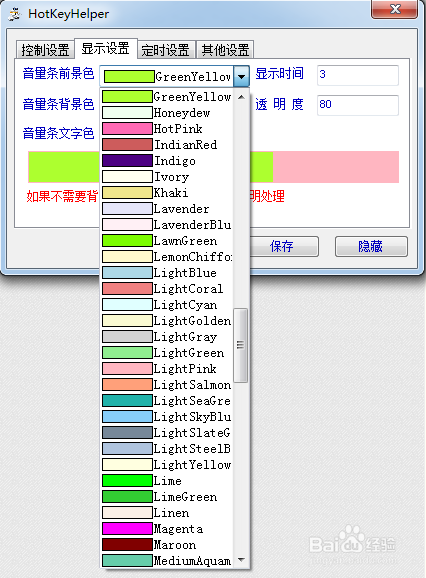Pick LightSalmon from the color list
The height and width of the screenshot is (578, 426).
167,385
